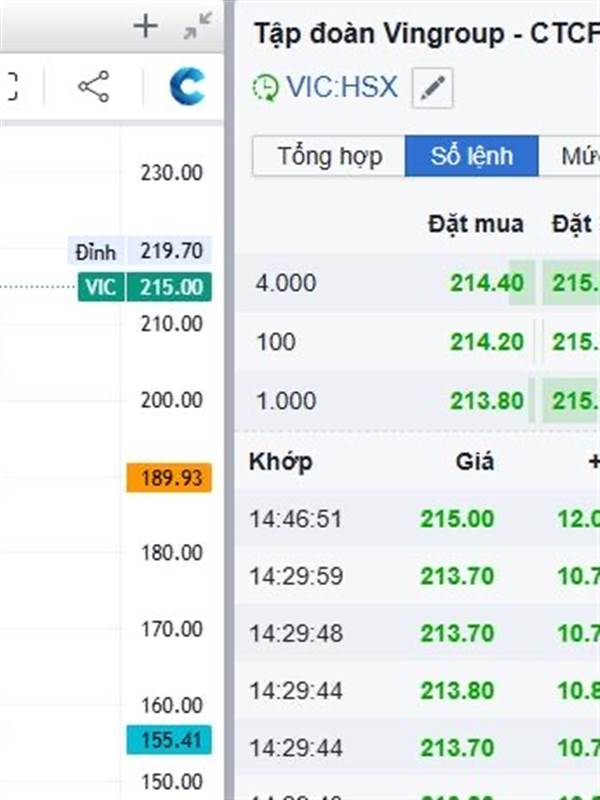Image resolution: width=600 pixels, height=800 pixels.
Task: Click the 215.00 price at 14:46:51
Action: [x=457, y=519]
